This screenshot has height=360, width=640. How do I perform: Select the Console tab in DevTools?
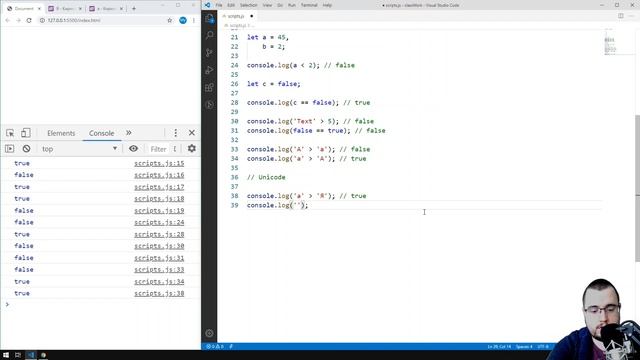(102, 133)
